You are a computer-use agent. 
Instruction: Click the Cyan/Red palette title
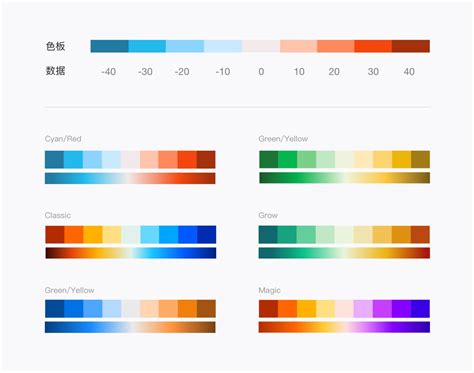coord(63,139)
